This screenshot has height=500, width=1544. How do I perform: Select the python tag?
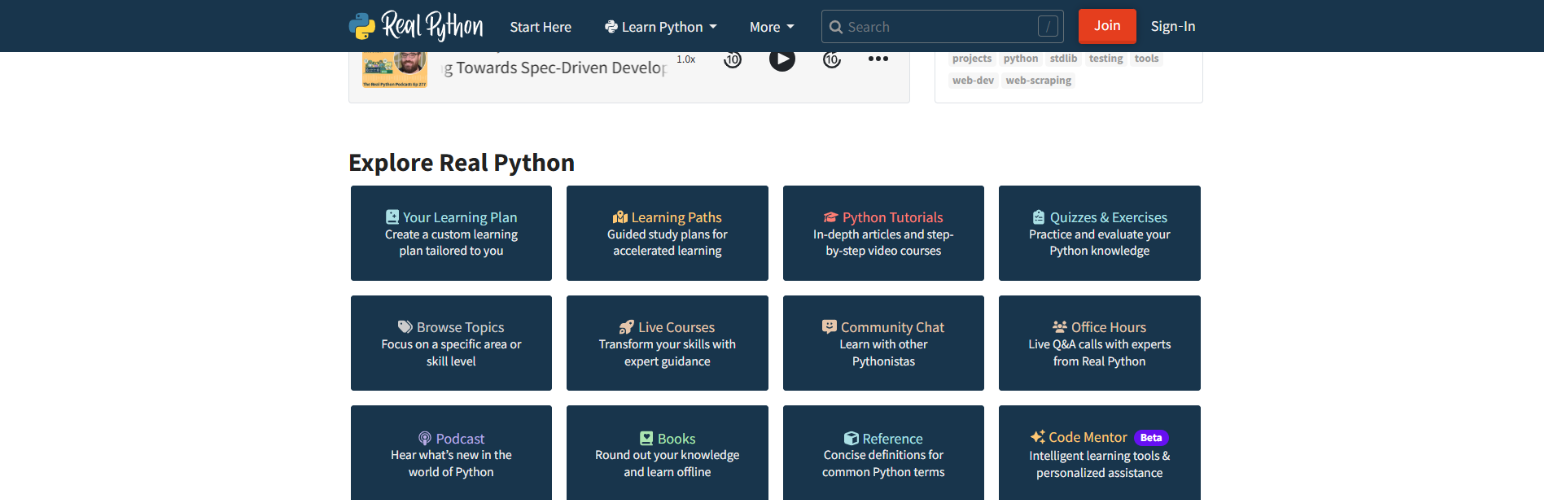(1021, 59)
